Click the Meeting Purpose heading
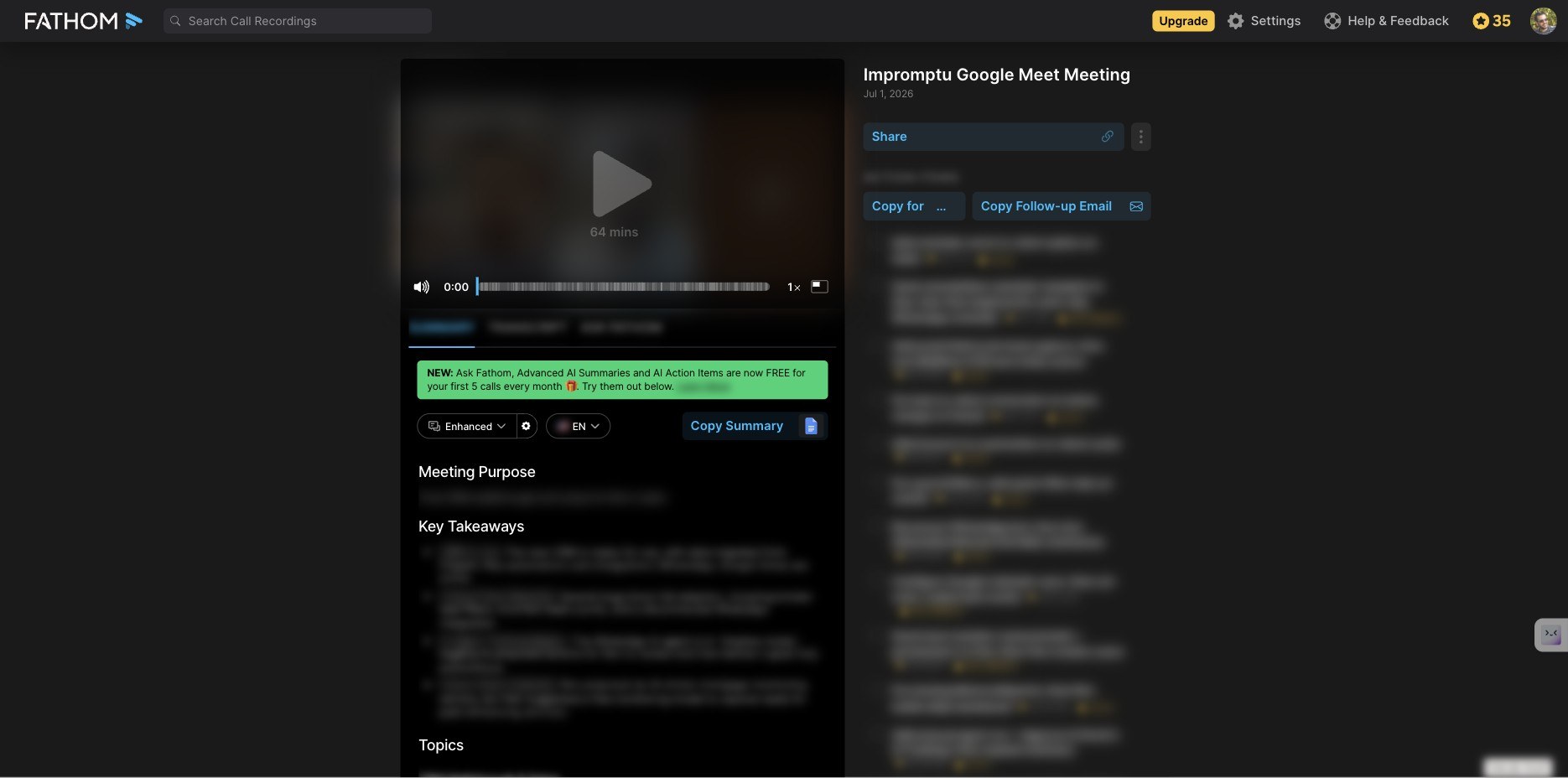The width and height of the screenshot is (1568, 778). 477,472
